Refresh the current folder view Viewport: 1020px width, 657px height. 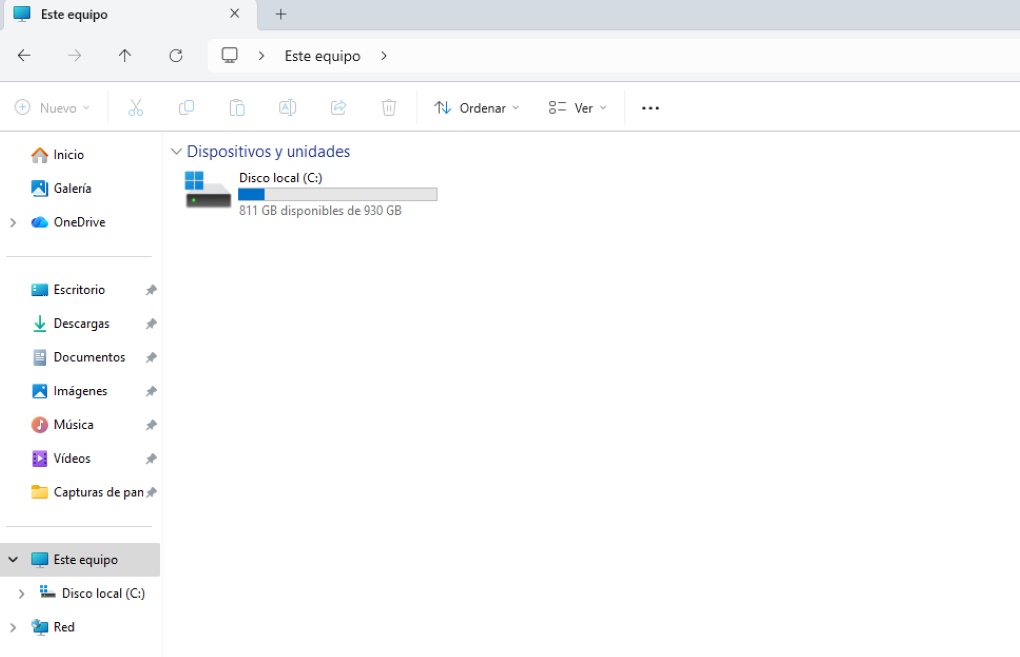pos(176,56)
